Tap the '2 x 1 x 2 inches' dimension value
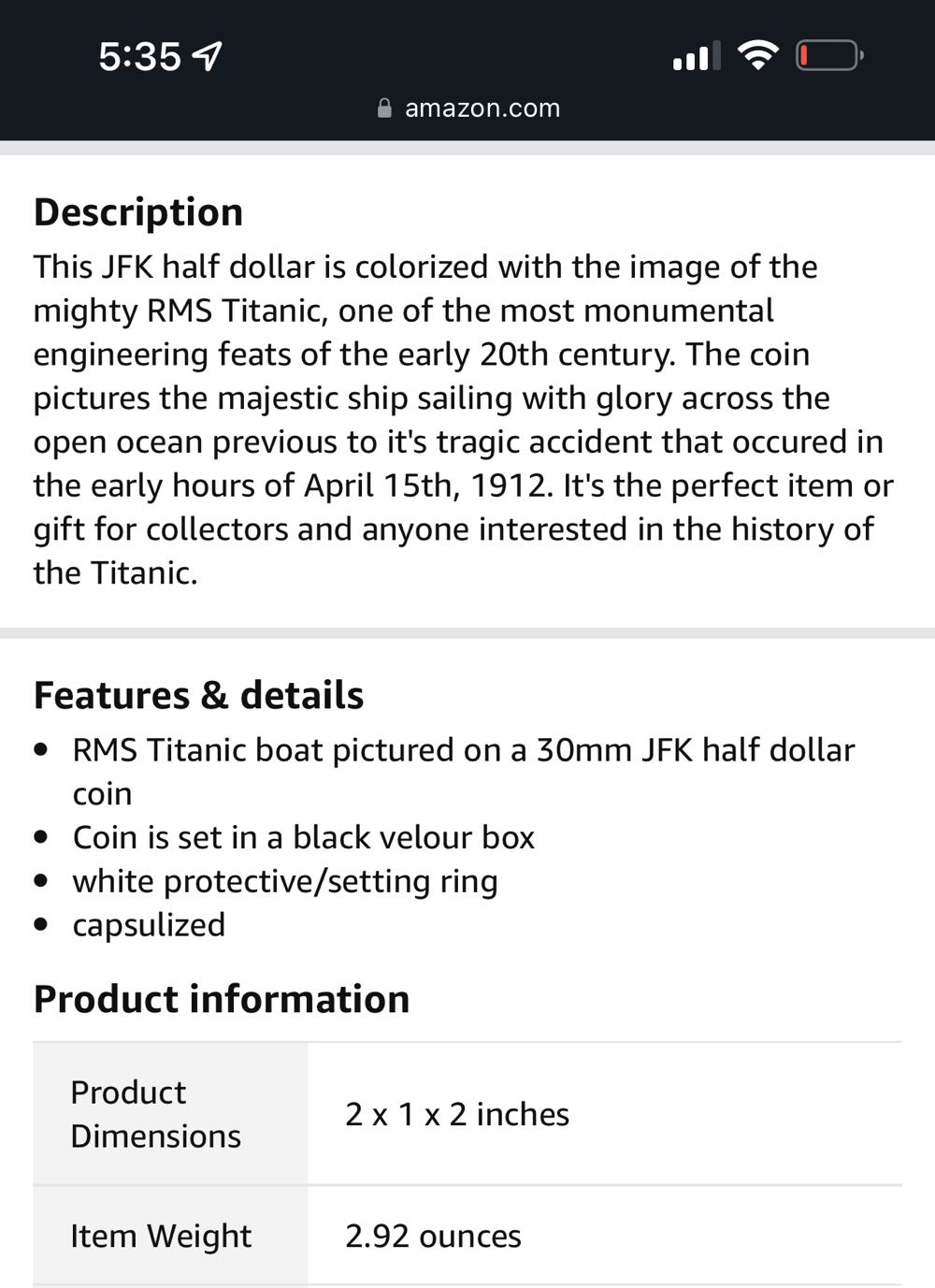 coord(457,1113)
